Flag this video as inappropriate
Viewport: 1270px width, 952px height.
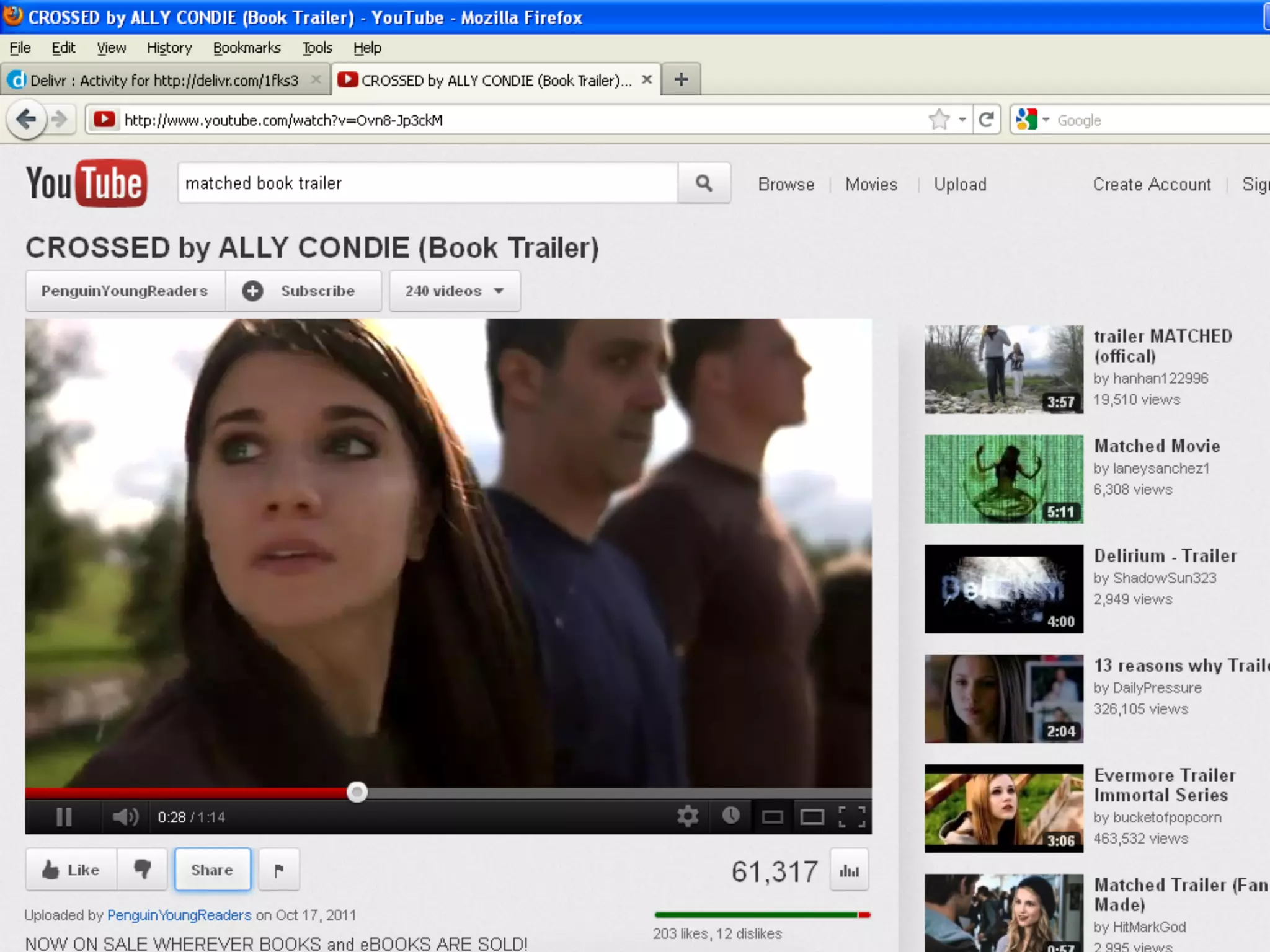[279, 870]
